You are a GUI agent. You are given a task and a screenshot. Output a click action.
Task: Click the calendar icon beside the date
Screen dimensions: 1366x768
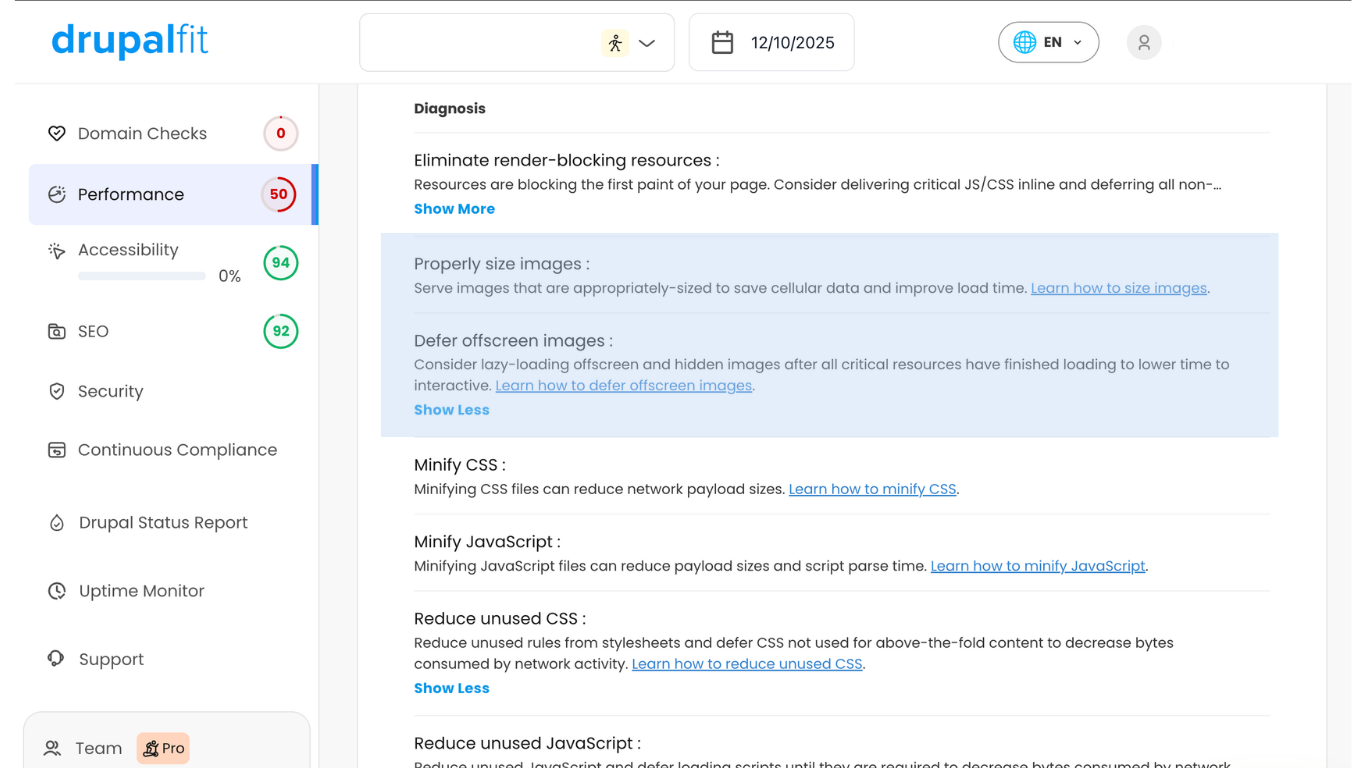pos(722,42)
